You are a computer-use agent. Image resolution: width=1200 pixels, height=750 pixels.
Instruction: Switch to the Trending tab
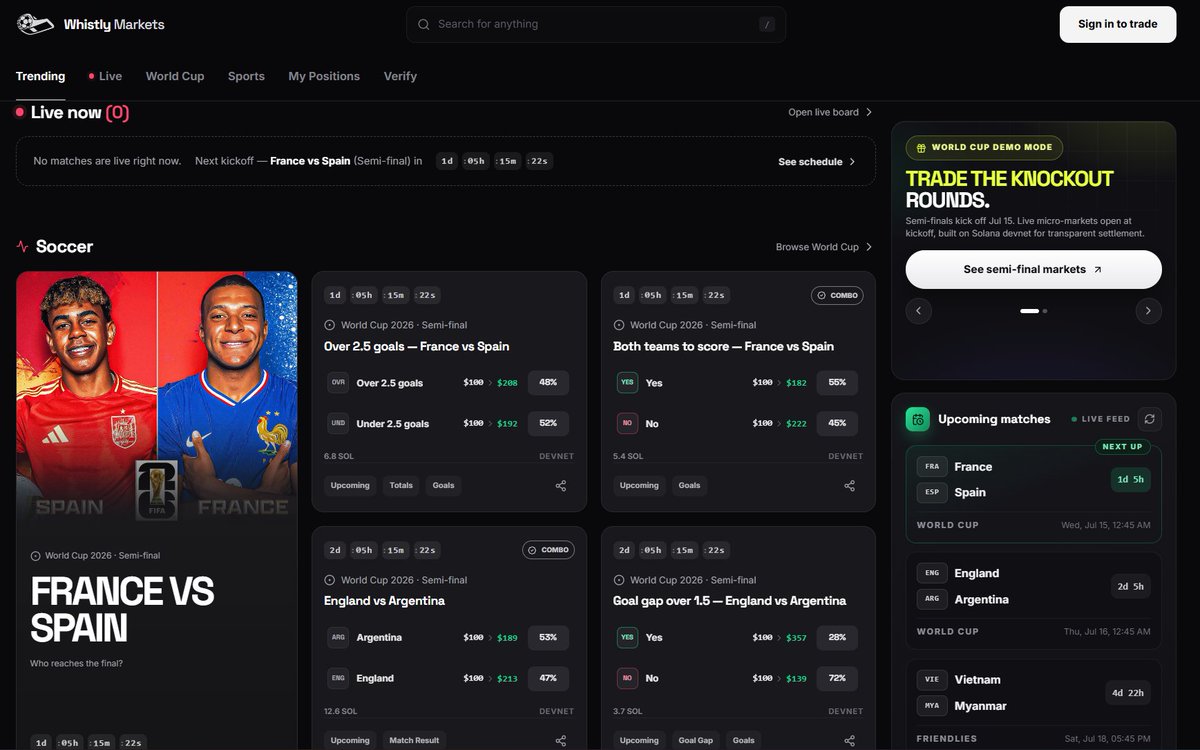(x=40, y=76)
